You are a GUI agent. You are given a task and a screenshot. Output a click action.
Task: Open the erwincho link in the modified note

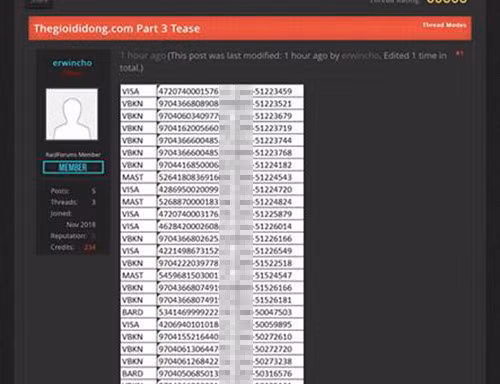360,56
